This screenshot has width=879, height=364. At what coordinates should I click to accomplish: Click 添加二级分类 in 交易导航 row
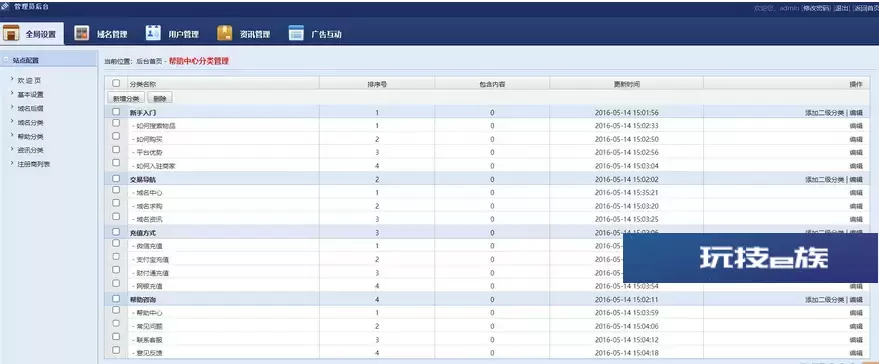coord(825,179)
